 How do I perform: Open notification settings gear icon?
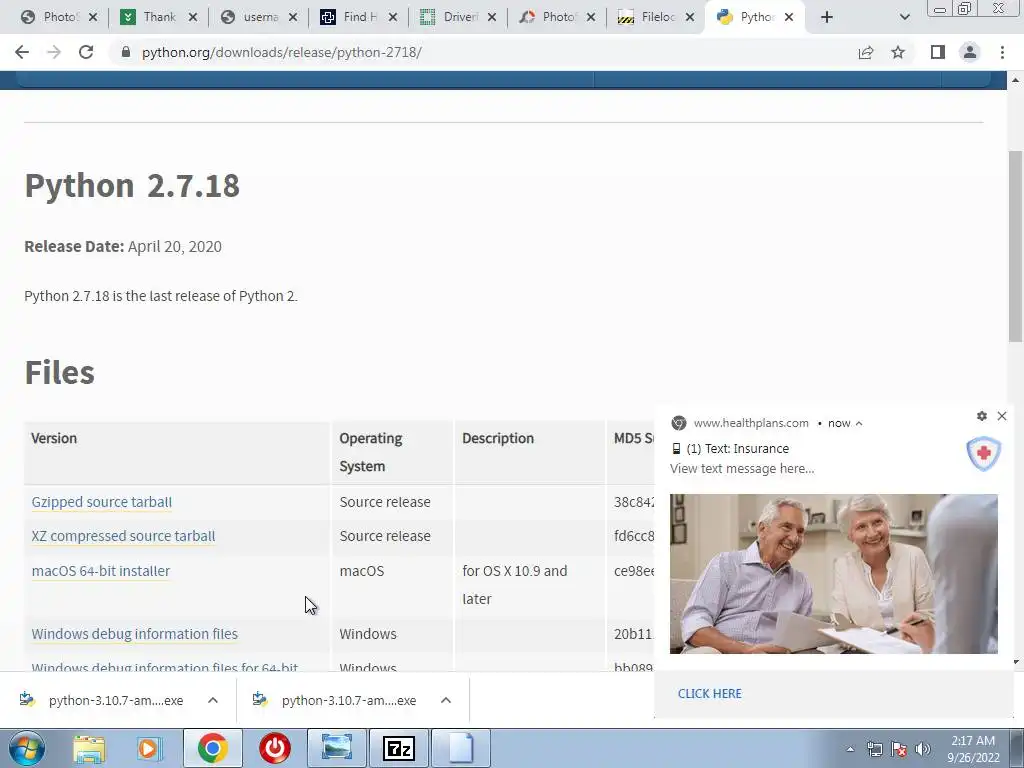[982, 416]
